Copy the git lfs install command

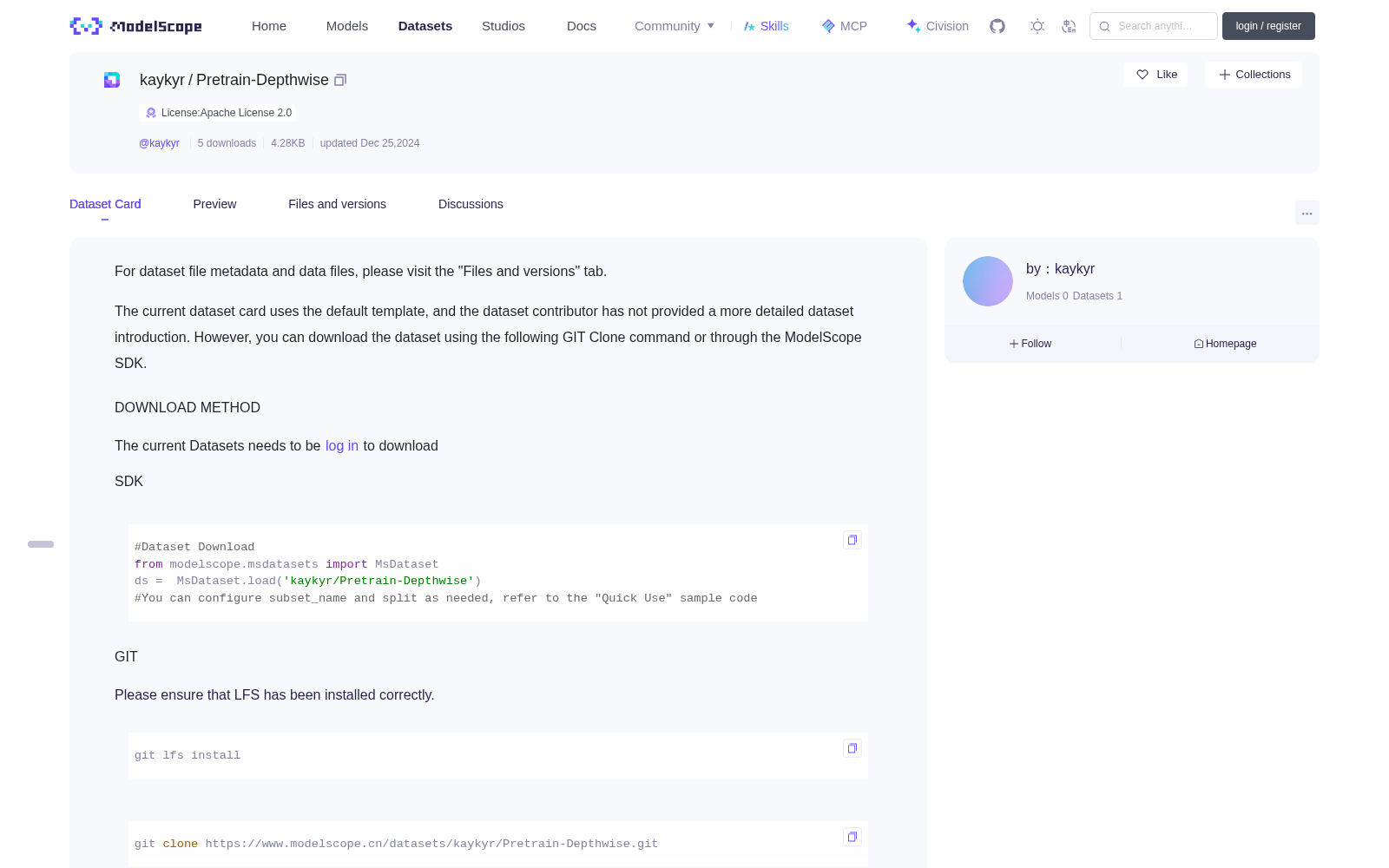852,748
